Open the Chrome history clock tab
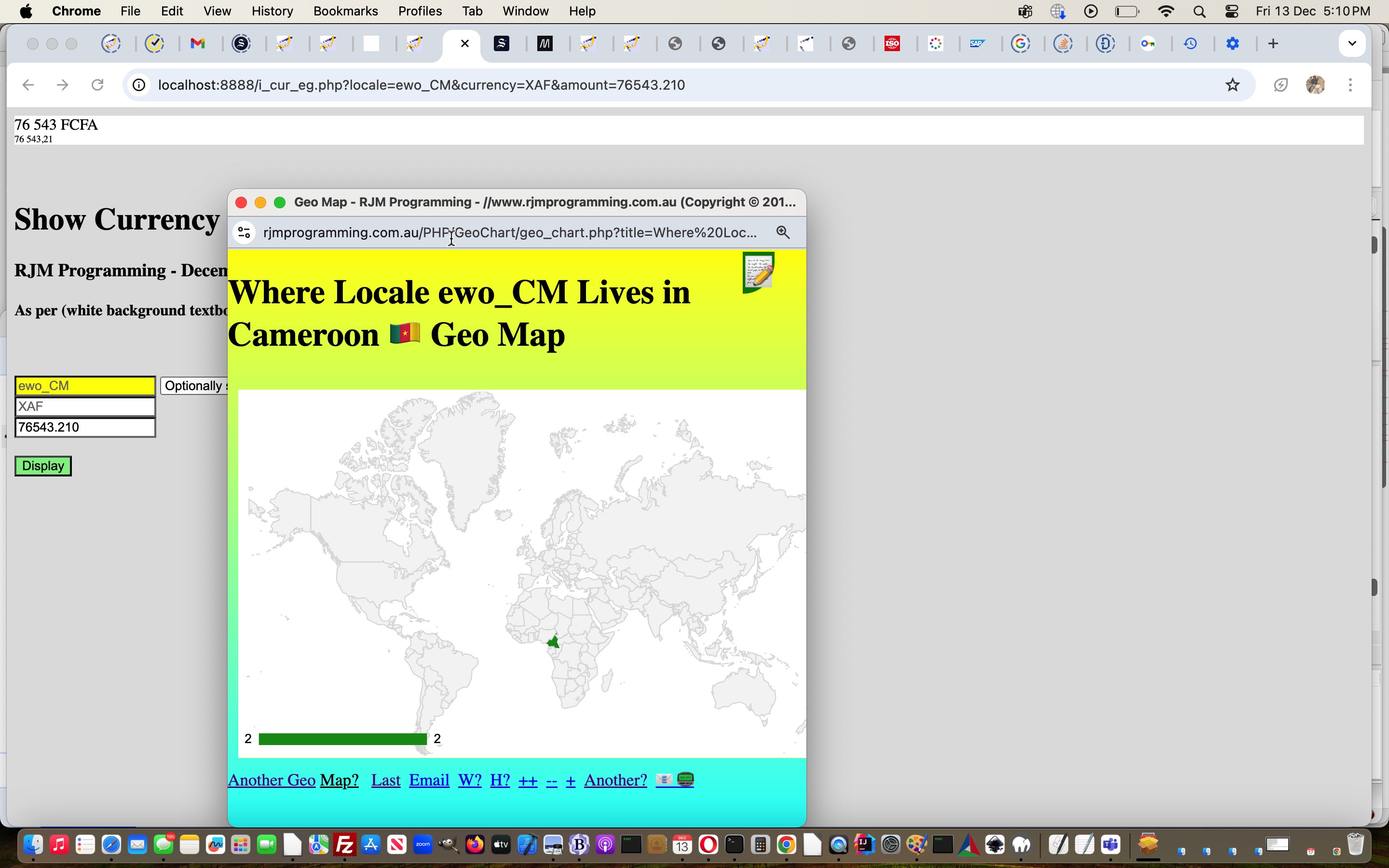 [x=1190, y=43]
